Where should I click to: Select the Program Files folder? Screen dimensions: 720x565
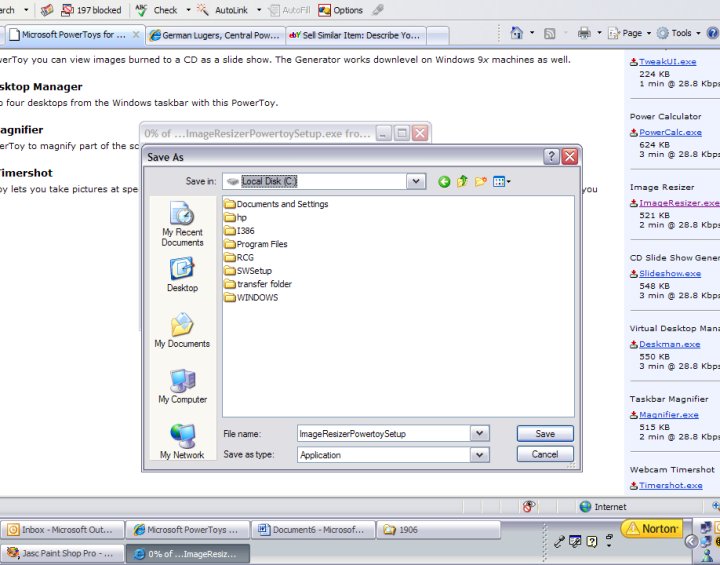pyautogui.click(x=256, y=244)
